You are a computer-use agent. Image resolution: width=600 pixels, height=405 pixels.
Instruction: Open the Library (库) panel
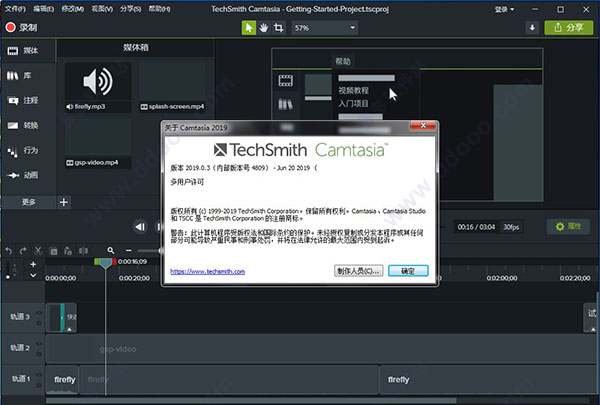19,75
